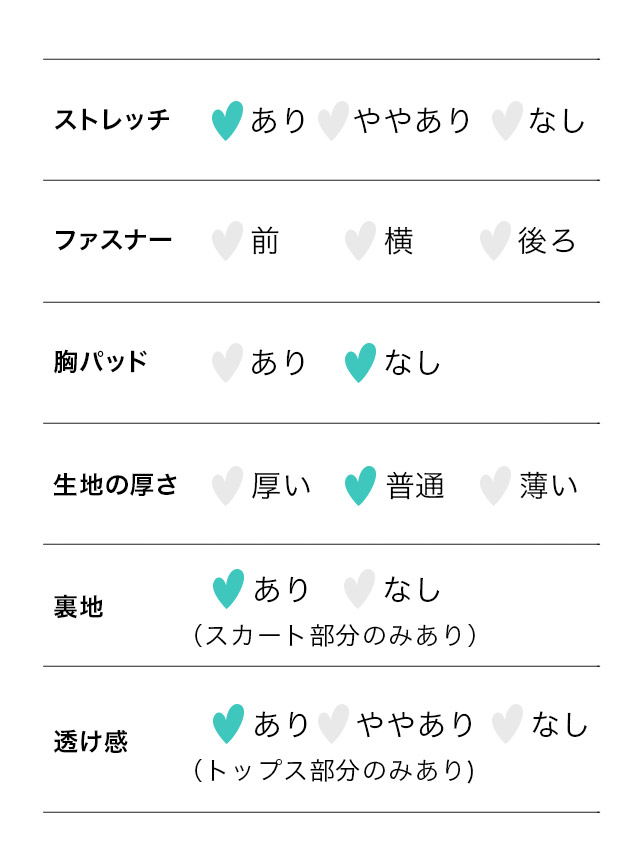Select gray heart for ストレッチ ややあり
Image resolution: width=640 pixels, height=854 pixels.
333,121
